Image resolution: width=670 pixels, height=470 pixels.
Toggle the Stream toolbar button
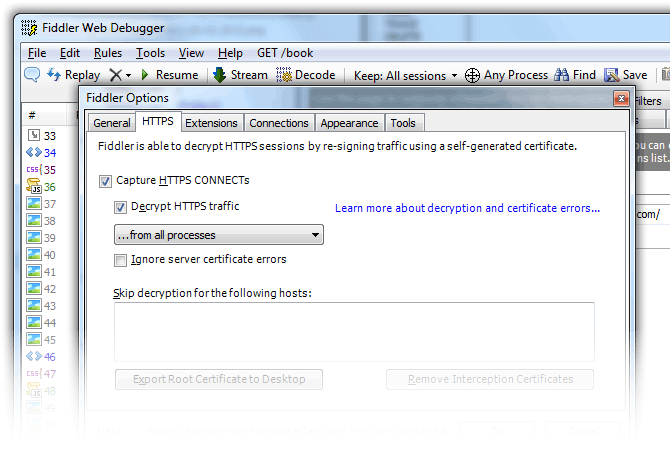(240, 75)
